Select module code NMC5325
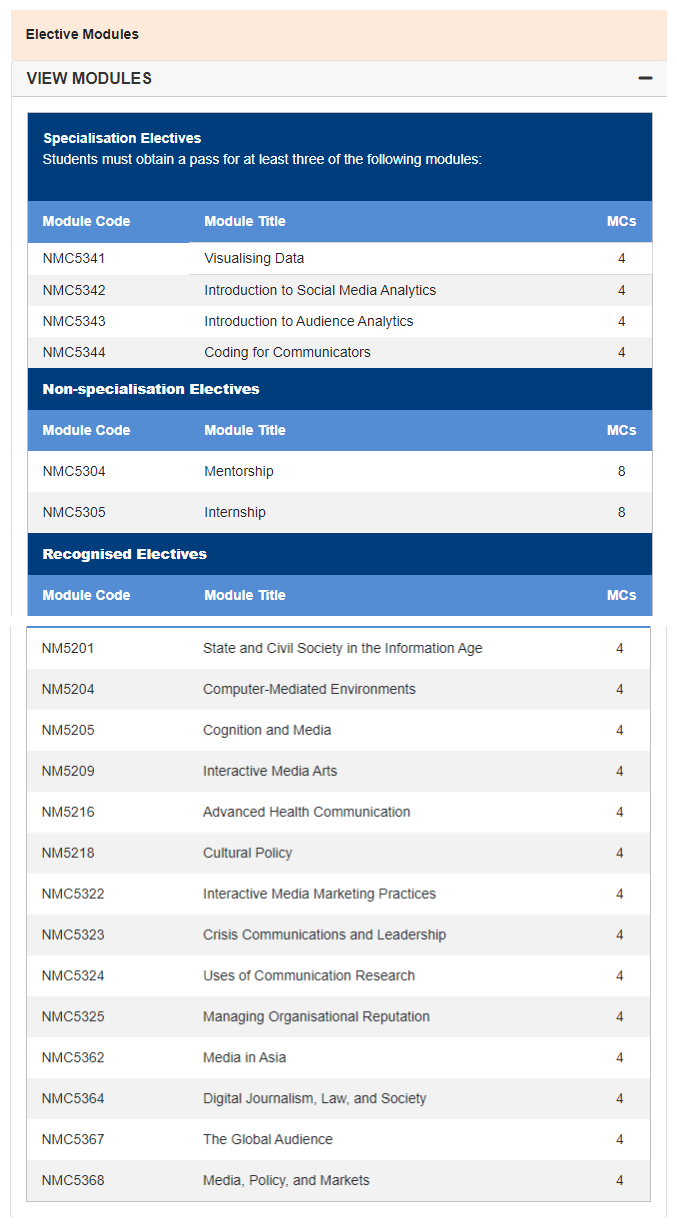This screenshot has width=677, height=1227. pos(73,1017)
